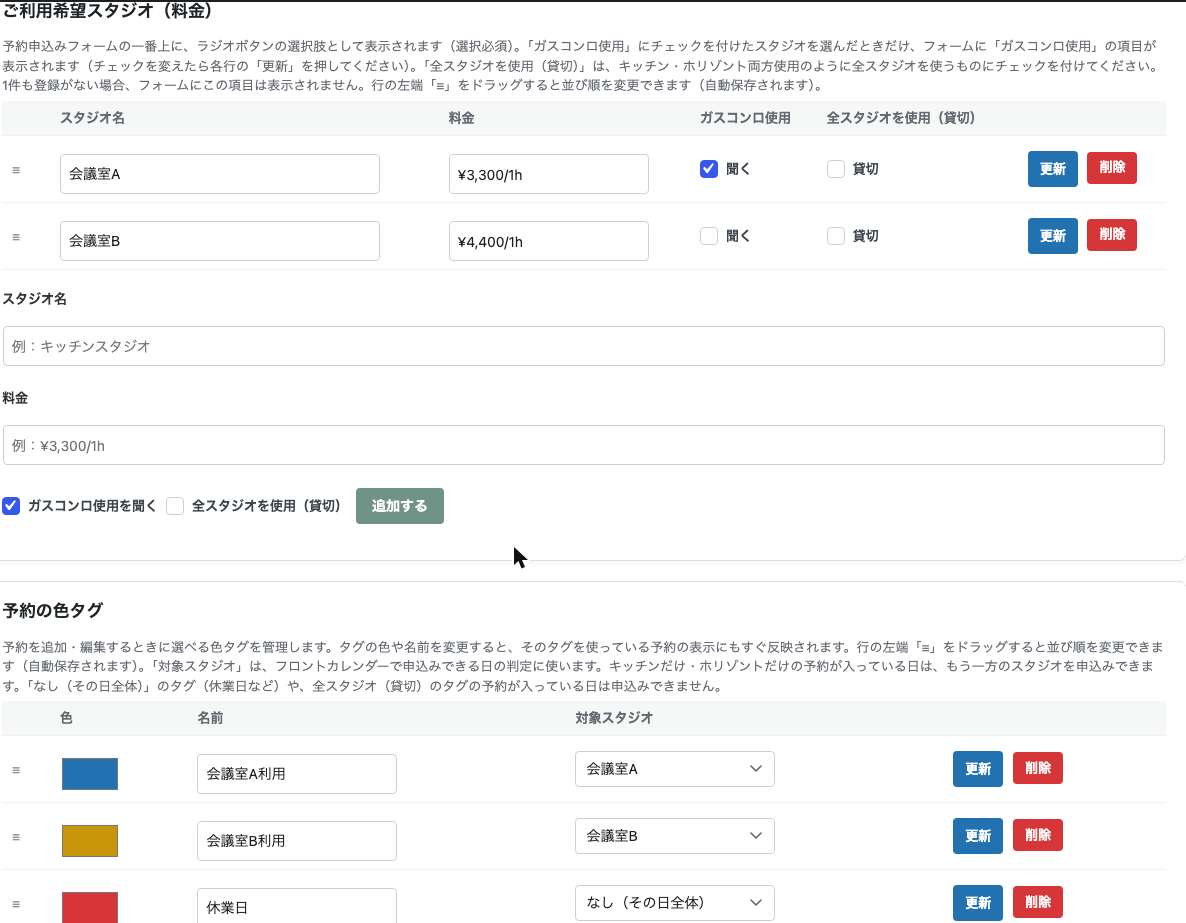The image size is (1186, 923).
Task: Check 貸切 checkbox for 会議室A
Action: click(836, 169)
